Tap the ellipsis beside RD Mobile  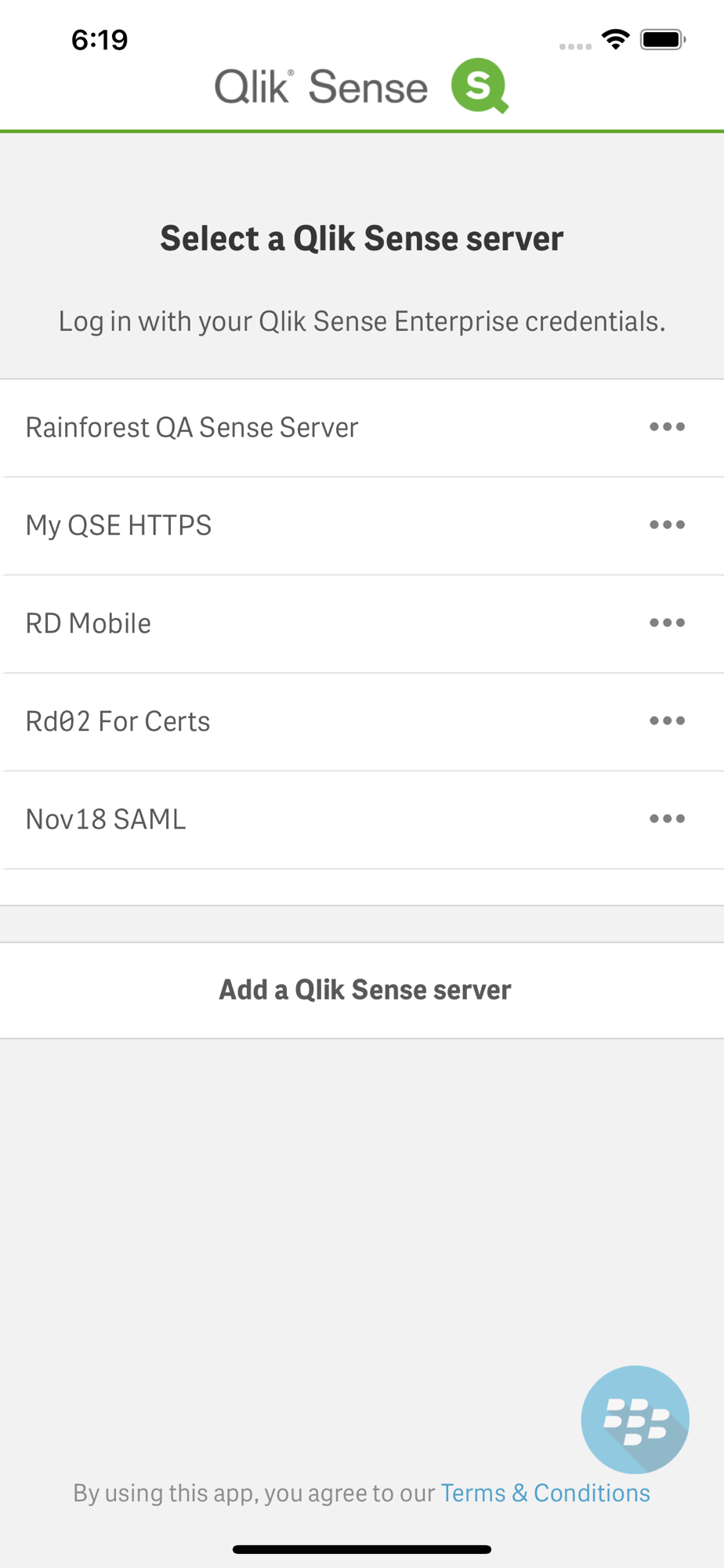click(667, 623)
